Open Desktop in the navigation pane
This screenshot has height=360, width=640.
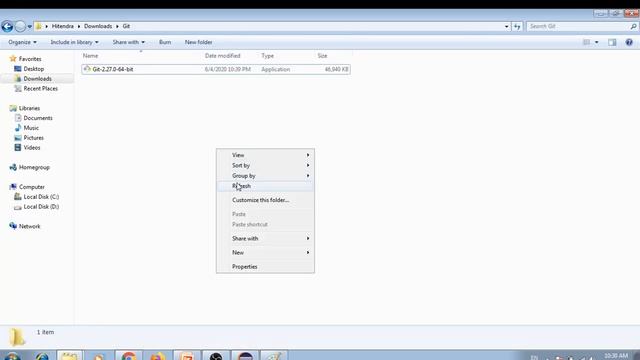33,69
